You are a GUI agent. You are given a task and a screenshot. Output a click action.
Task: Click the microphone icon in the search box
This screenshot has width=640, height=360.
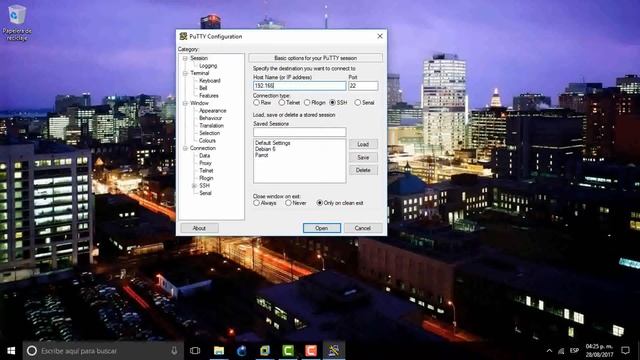pyautogui.click(x=174, y=351)
